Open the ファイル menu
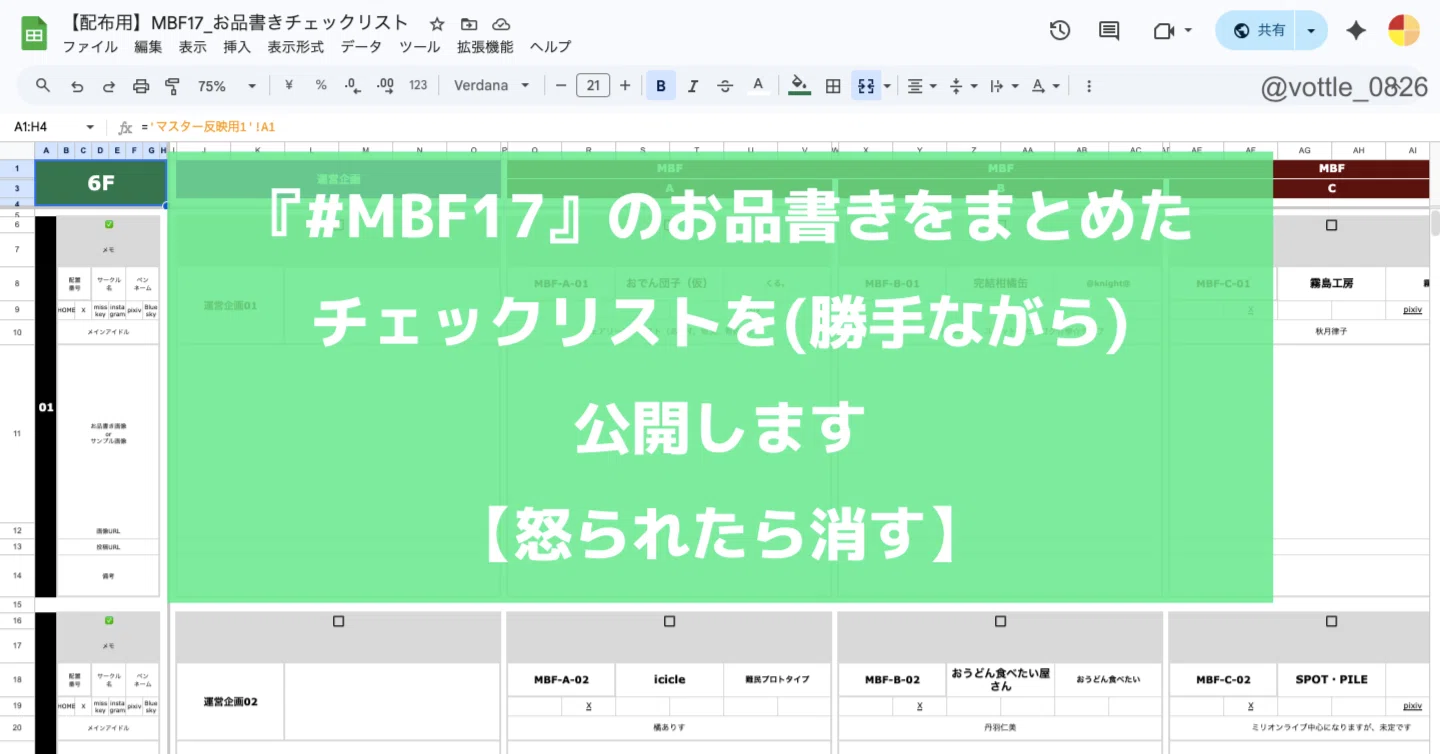This screenshot has height=754, width=1440. [90, 47]
